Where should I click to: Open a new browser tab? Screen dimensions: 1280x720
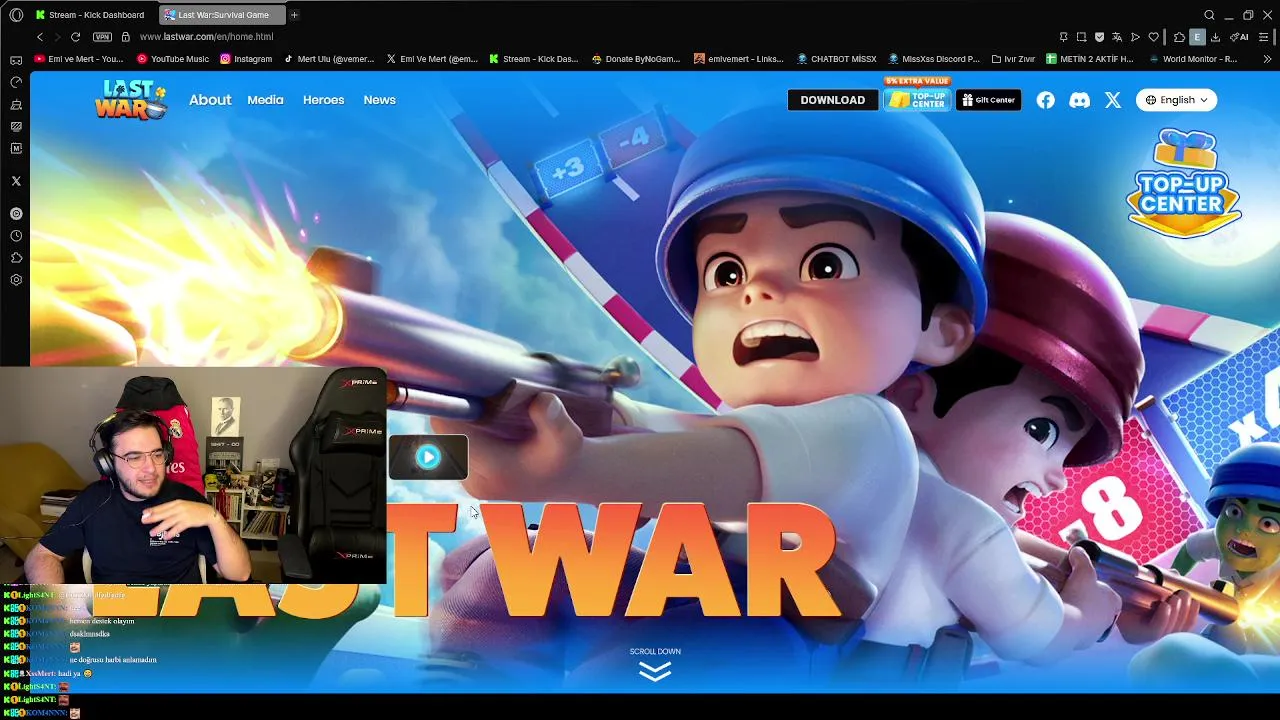294,15
